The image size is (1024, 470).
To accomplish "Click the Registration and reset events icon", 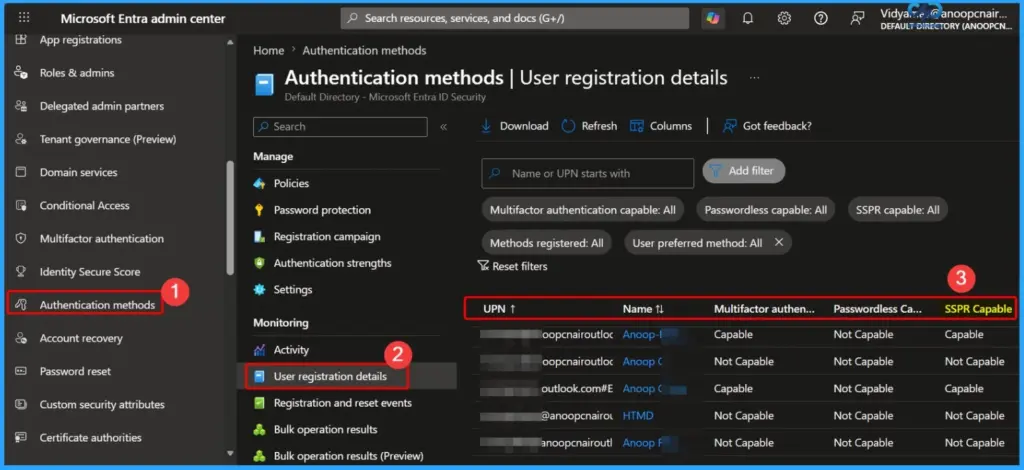I will (x=259, y=403).
